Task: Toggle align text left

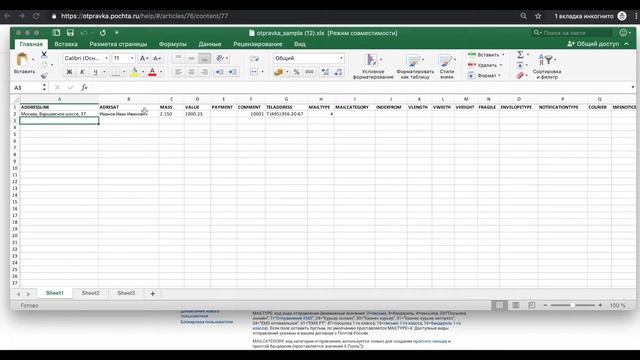Action: pyautogui.click(x=178, y=72)
